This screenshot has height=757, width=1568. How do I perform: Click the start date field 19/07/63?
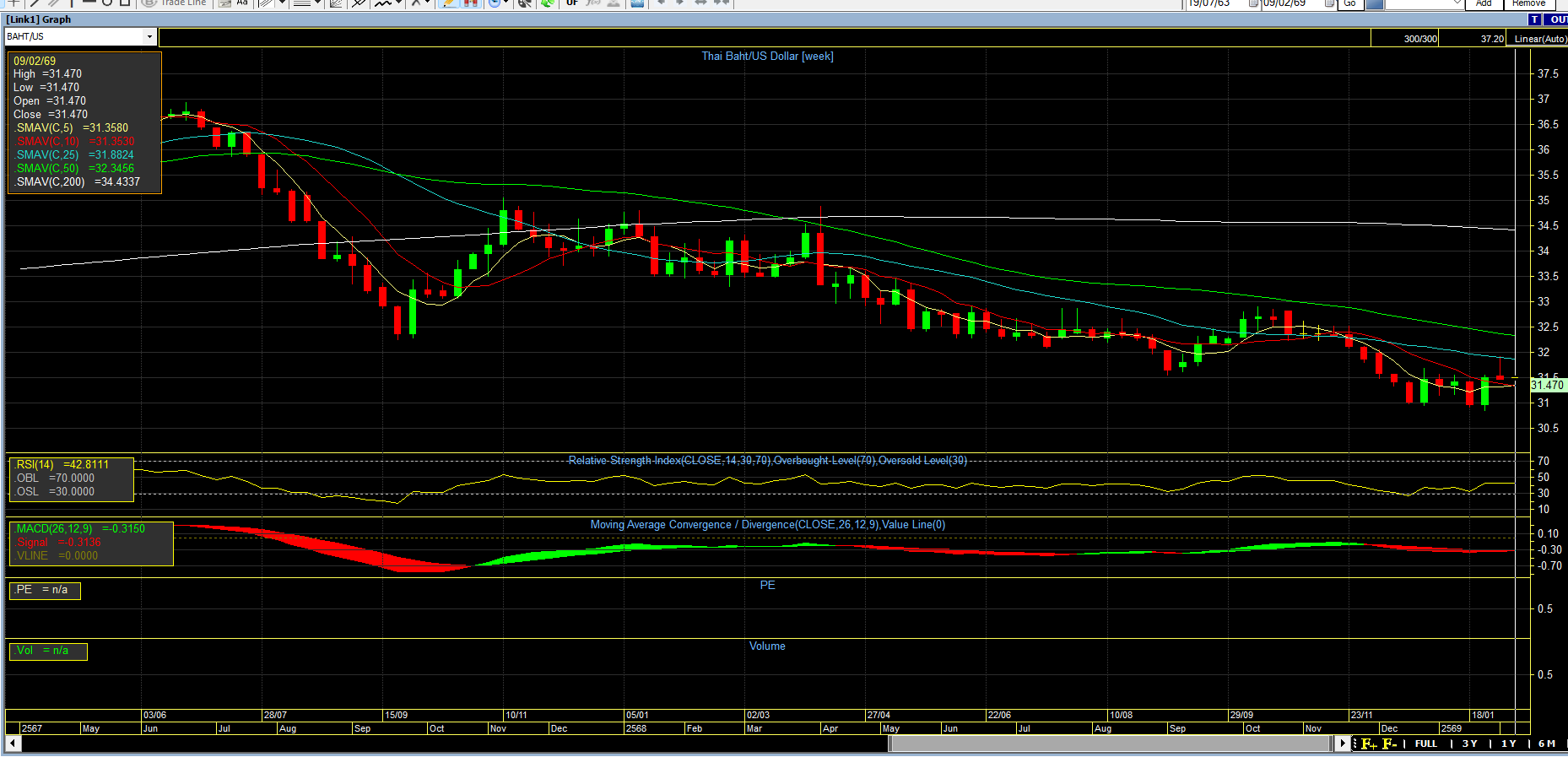(x=1214, y=3)
